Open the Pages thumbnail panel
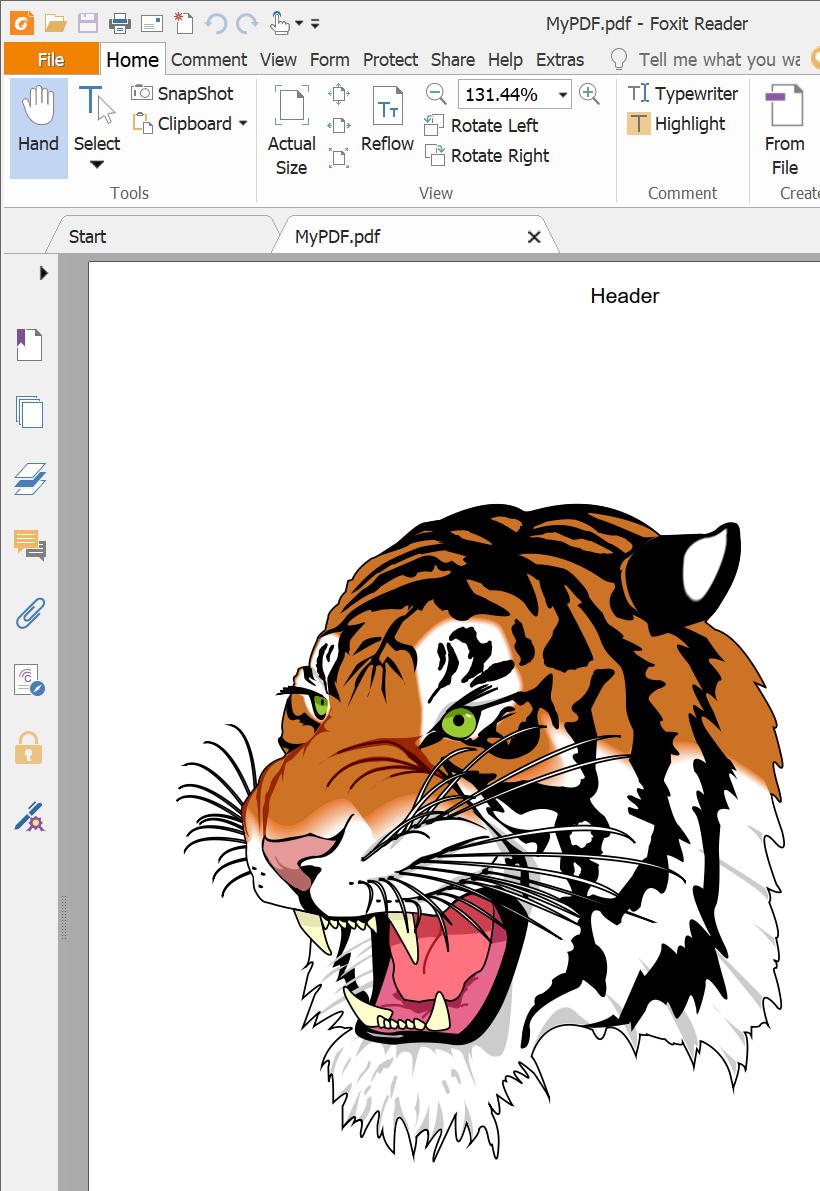820x1191 pixels. pos(29,411)
